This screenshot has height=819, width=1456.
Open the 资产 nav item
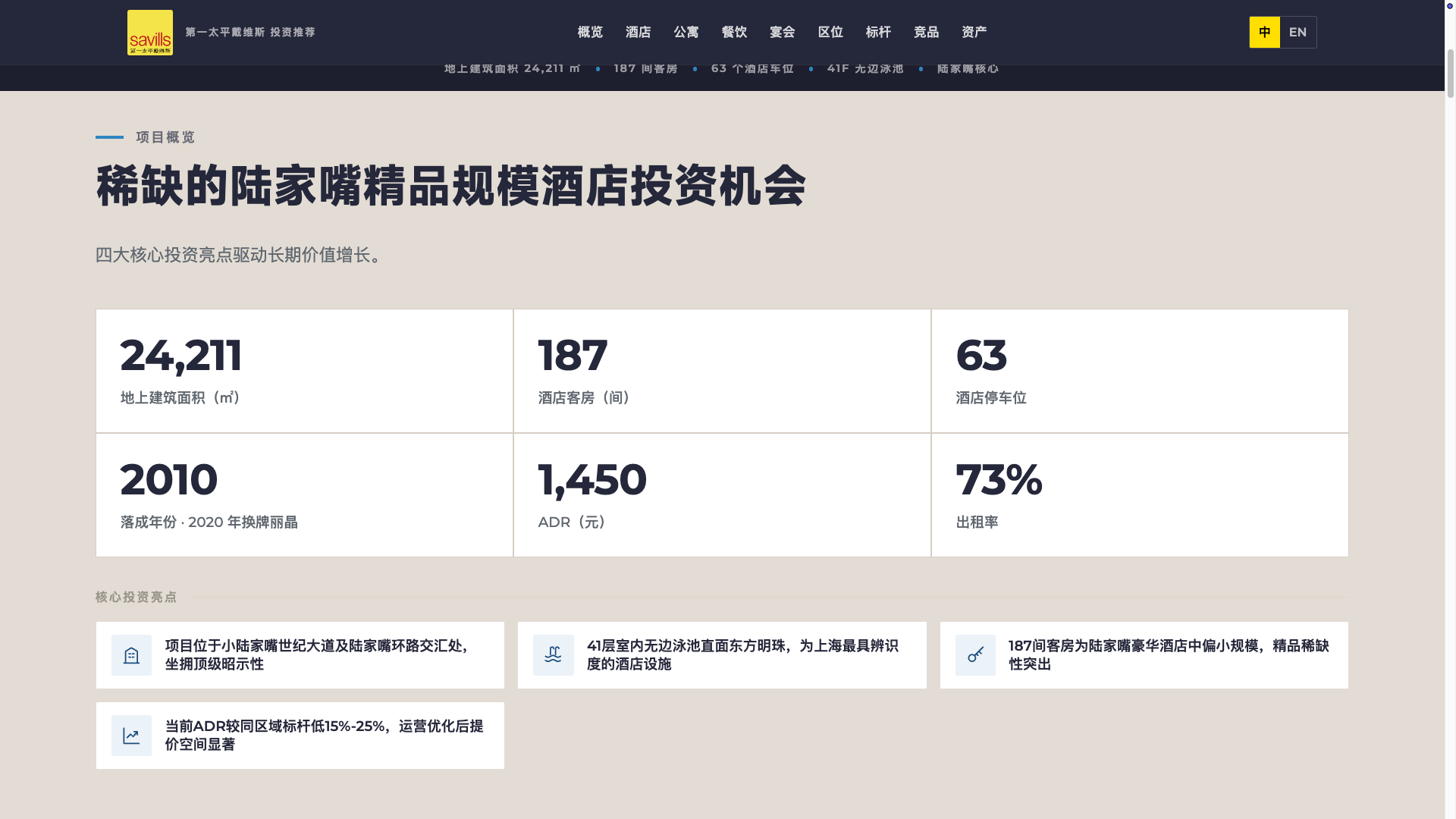click(974, 33)
